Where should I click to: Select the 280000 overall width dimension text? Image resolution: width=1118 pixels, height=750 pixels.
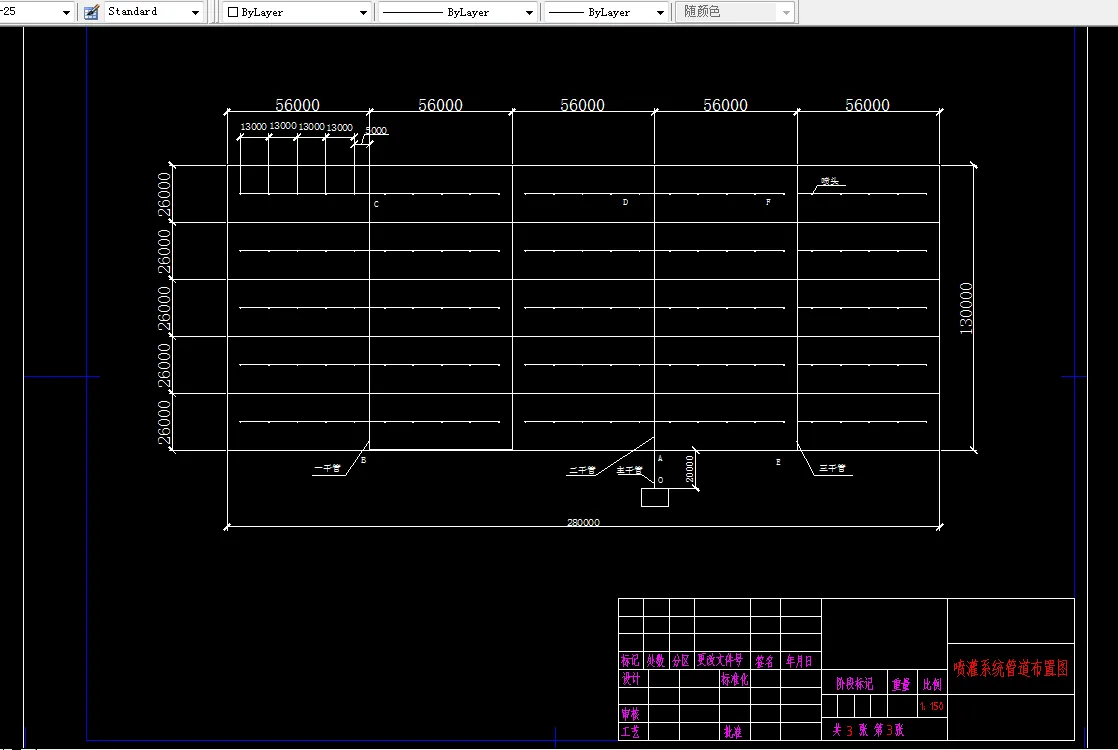click(583, 523)
